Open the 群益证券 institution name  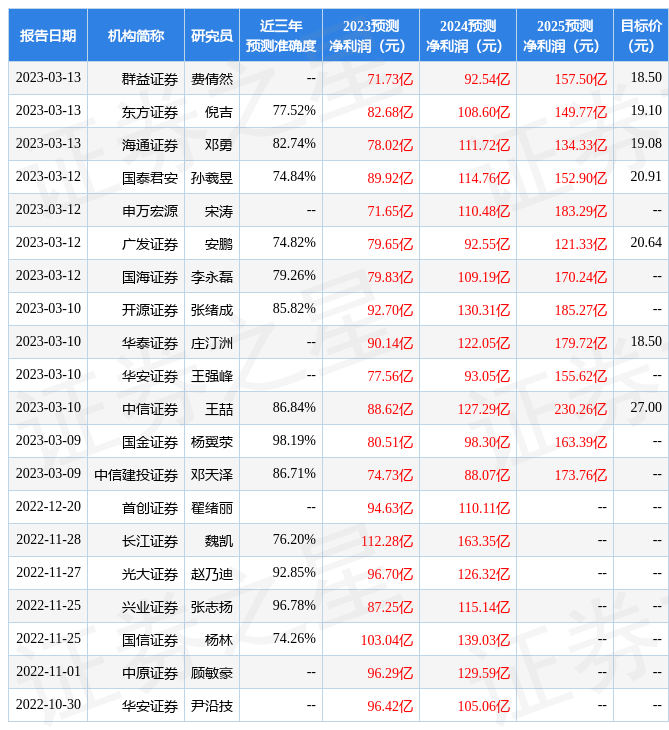150,78
